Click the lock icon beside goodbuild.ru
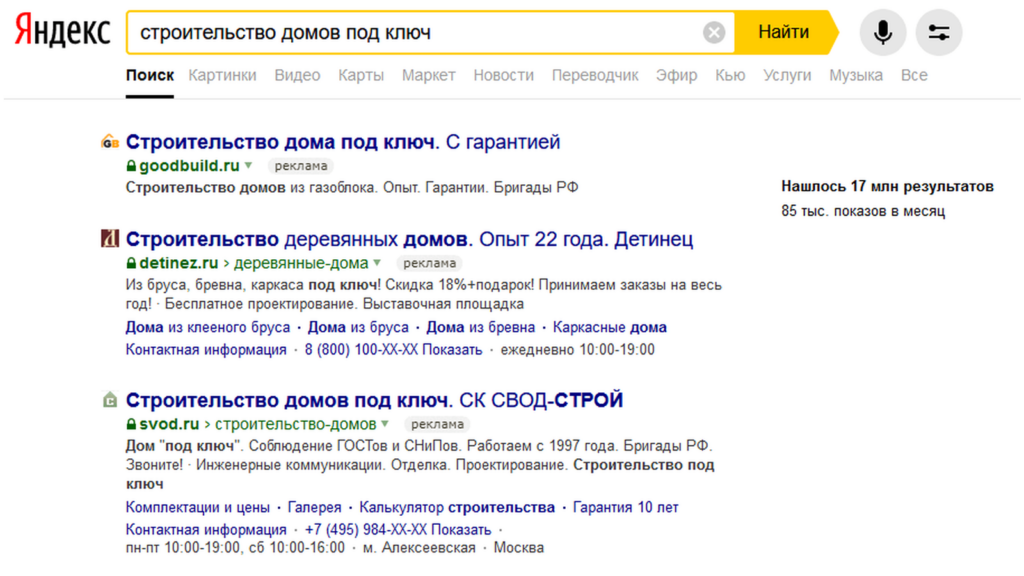Viewport: 1024px width, 576px height. (131, 166)
